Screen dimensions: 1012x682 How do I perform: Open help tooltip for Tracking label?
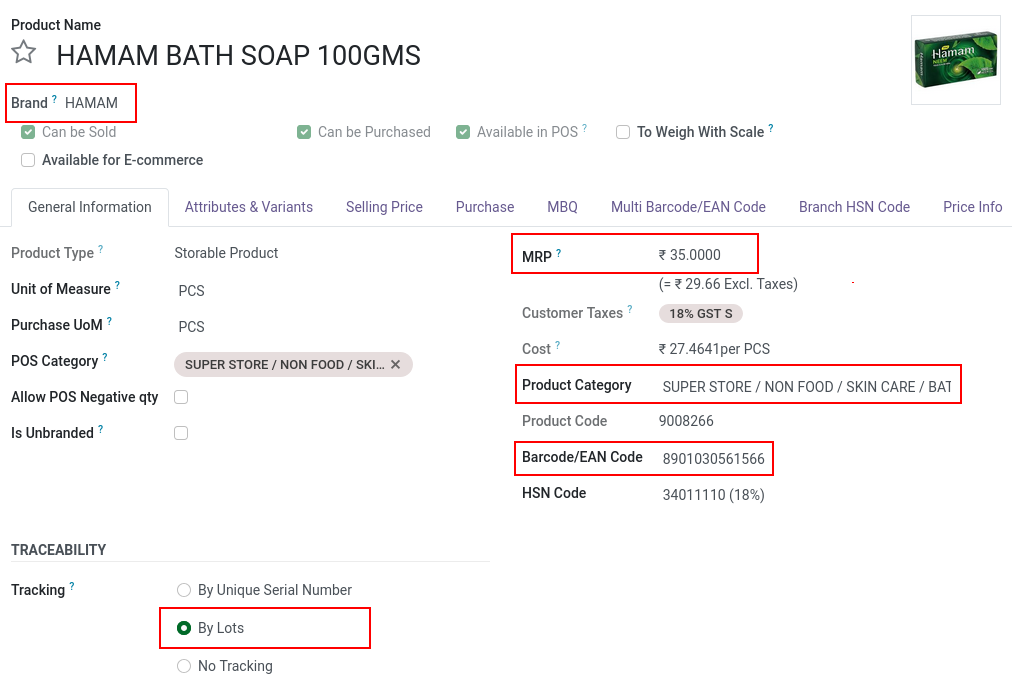coord(72,586)
